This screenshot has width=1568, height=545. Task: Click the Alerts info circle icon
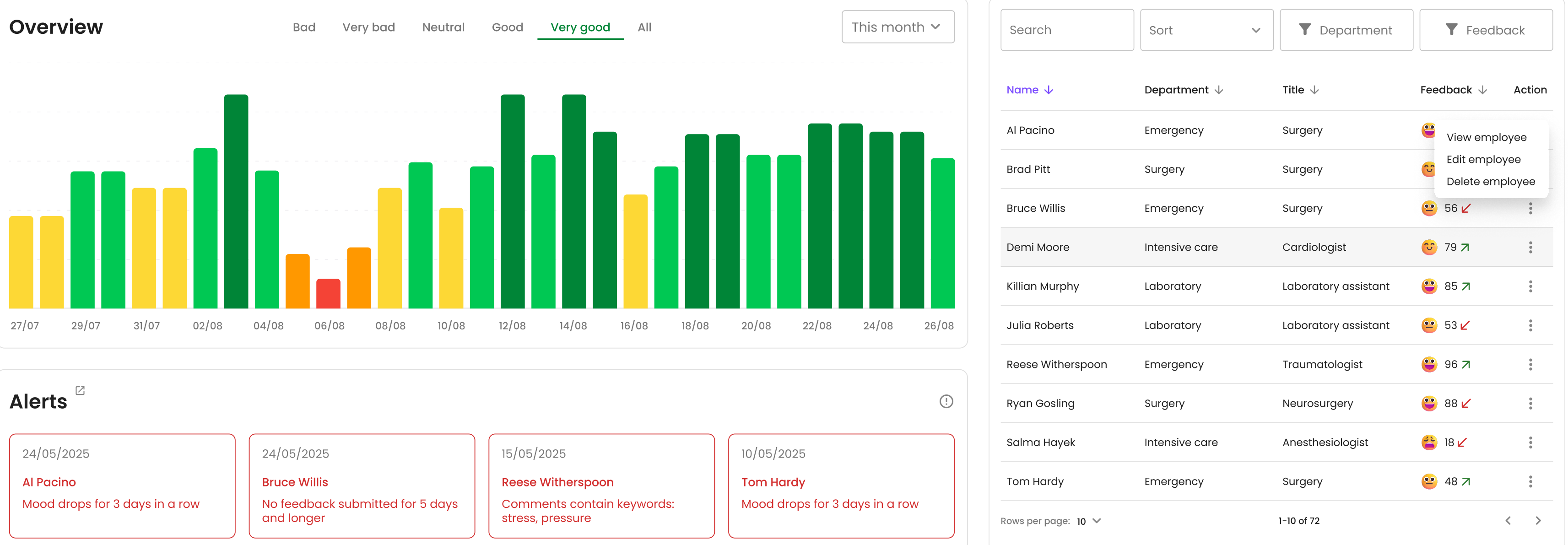946,401
